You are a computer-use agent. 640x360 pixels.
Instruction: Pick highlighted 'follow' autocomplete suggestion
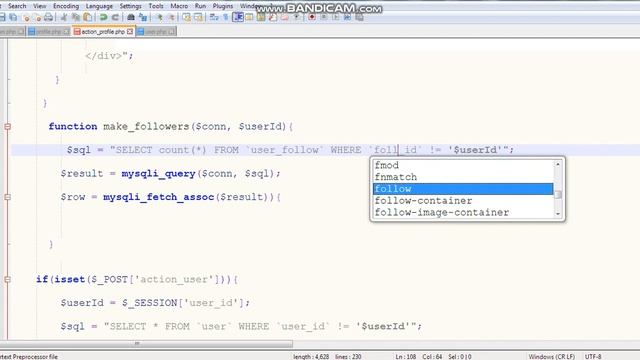coord(463,189)
